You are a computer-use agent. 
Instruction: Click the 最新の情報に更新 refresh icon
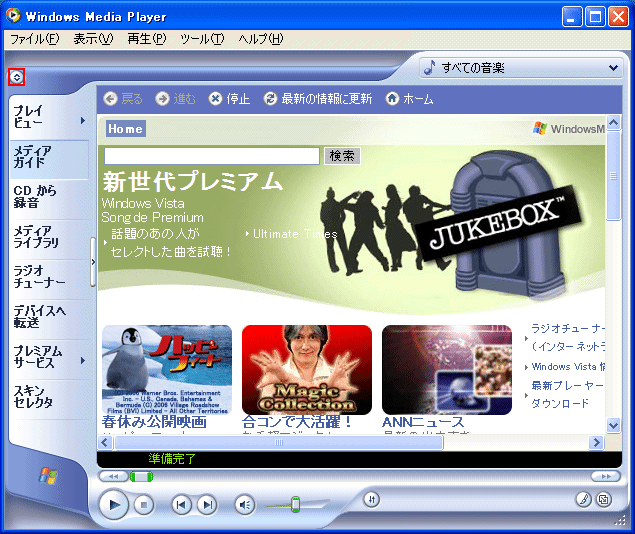[270, 98]
